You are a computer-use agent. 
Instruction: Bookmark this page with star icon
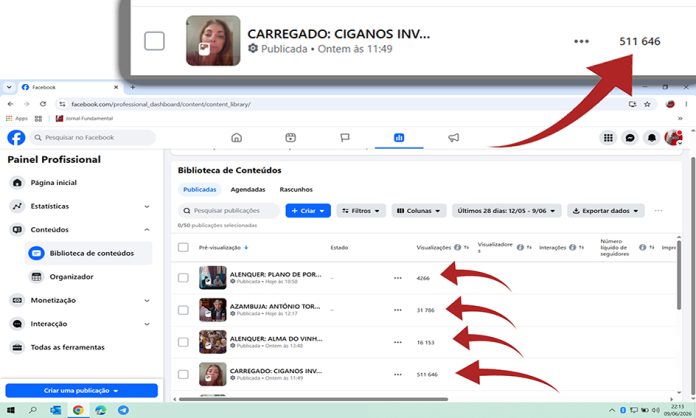647,104
